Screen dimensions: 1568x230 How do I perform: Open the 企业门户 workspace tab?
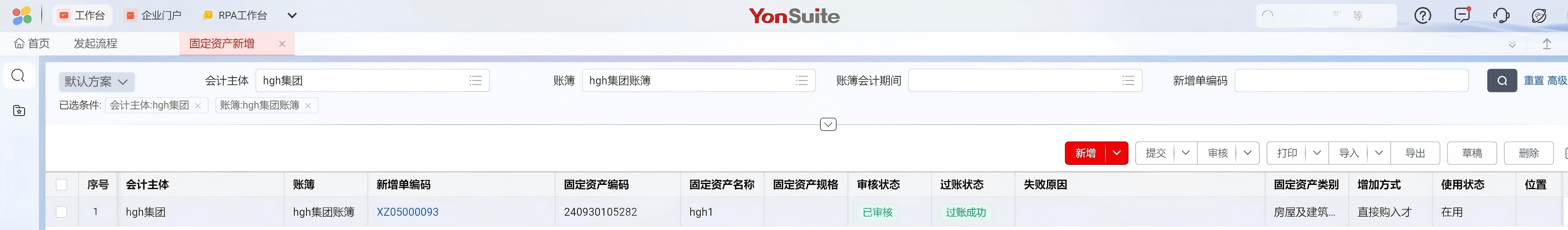[x=153, y=15]
